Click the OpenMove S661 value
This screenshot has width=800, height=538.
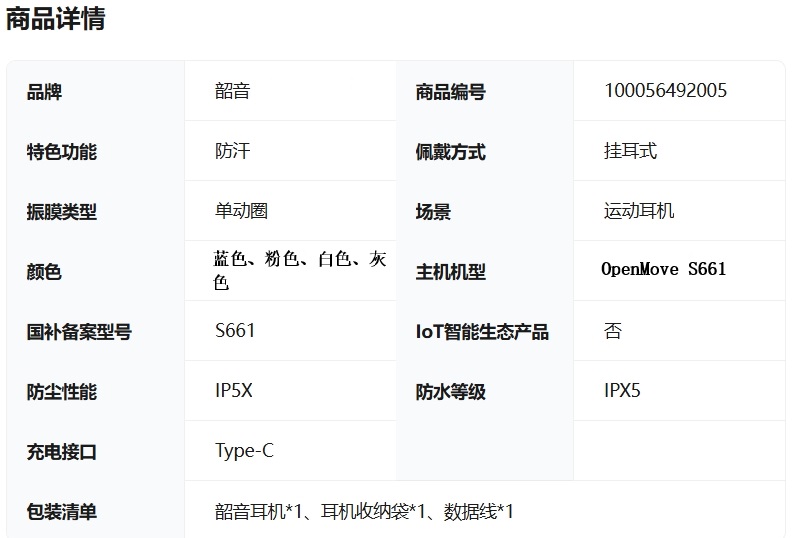click(x=663, y=269)
